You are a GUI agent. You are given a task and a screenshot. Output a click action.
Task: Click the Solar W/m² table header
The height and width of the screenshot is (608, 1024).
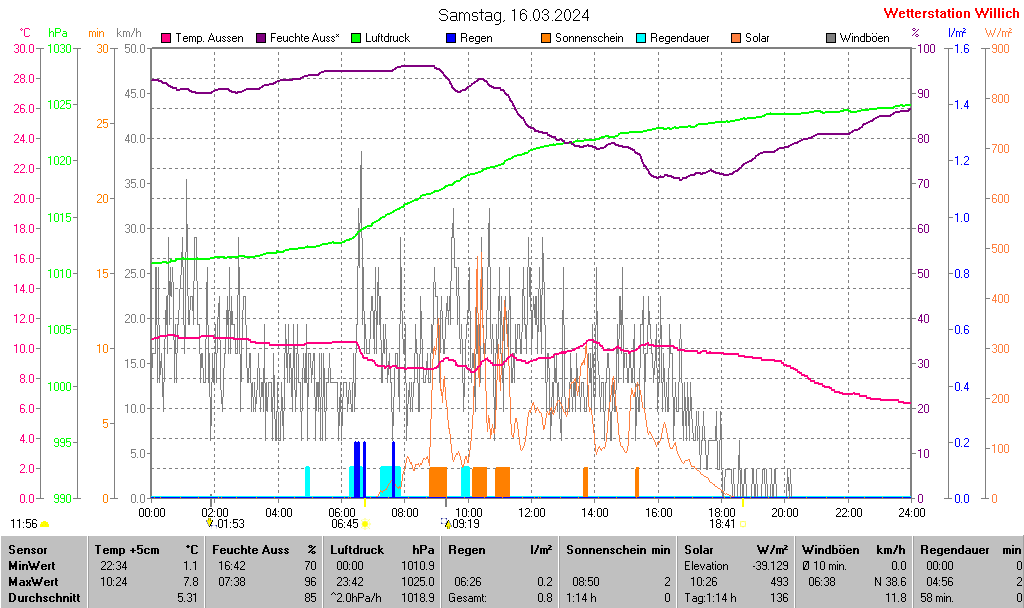tap(736, 550)
